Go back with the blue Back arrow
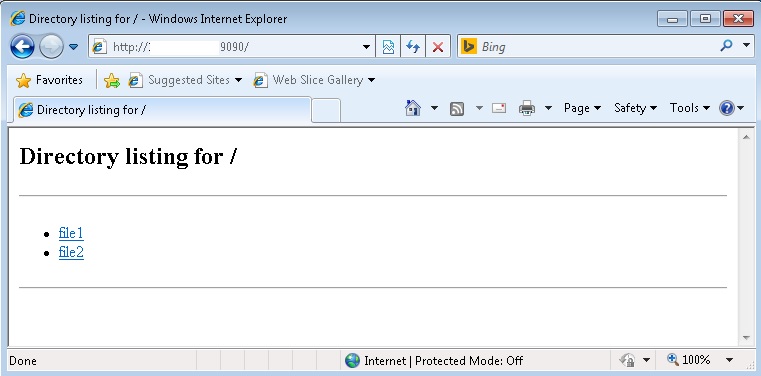761x376 pixels. point(22,47)
